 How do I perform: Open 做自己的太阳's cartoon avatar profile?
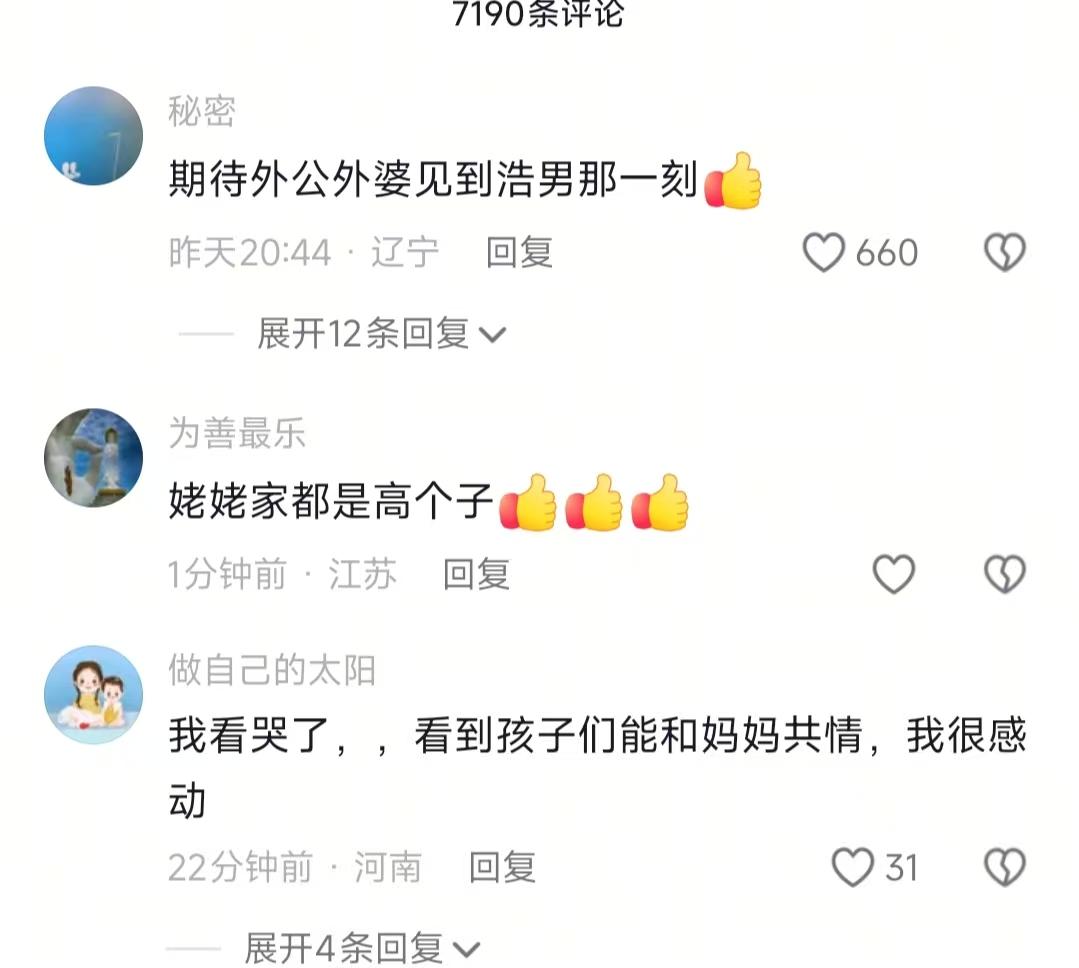[94, 694]
